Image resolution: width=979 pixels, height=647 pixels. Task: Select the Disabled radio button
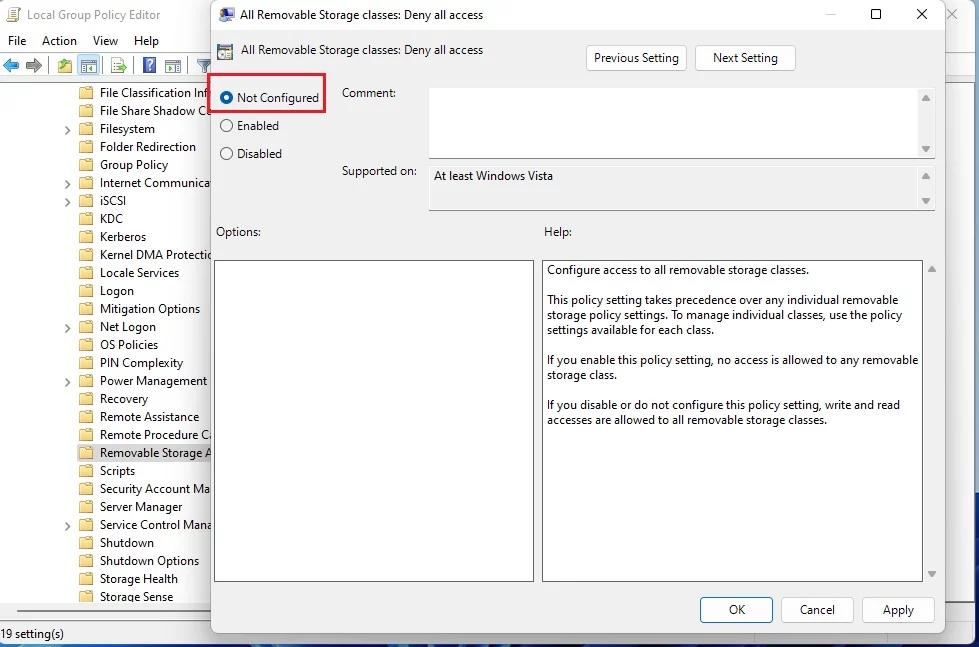click(x=227, y=154)
